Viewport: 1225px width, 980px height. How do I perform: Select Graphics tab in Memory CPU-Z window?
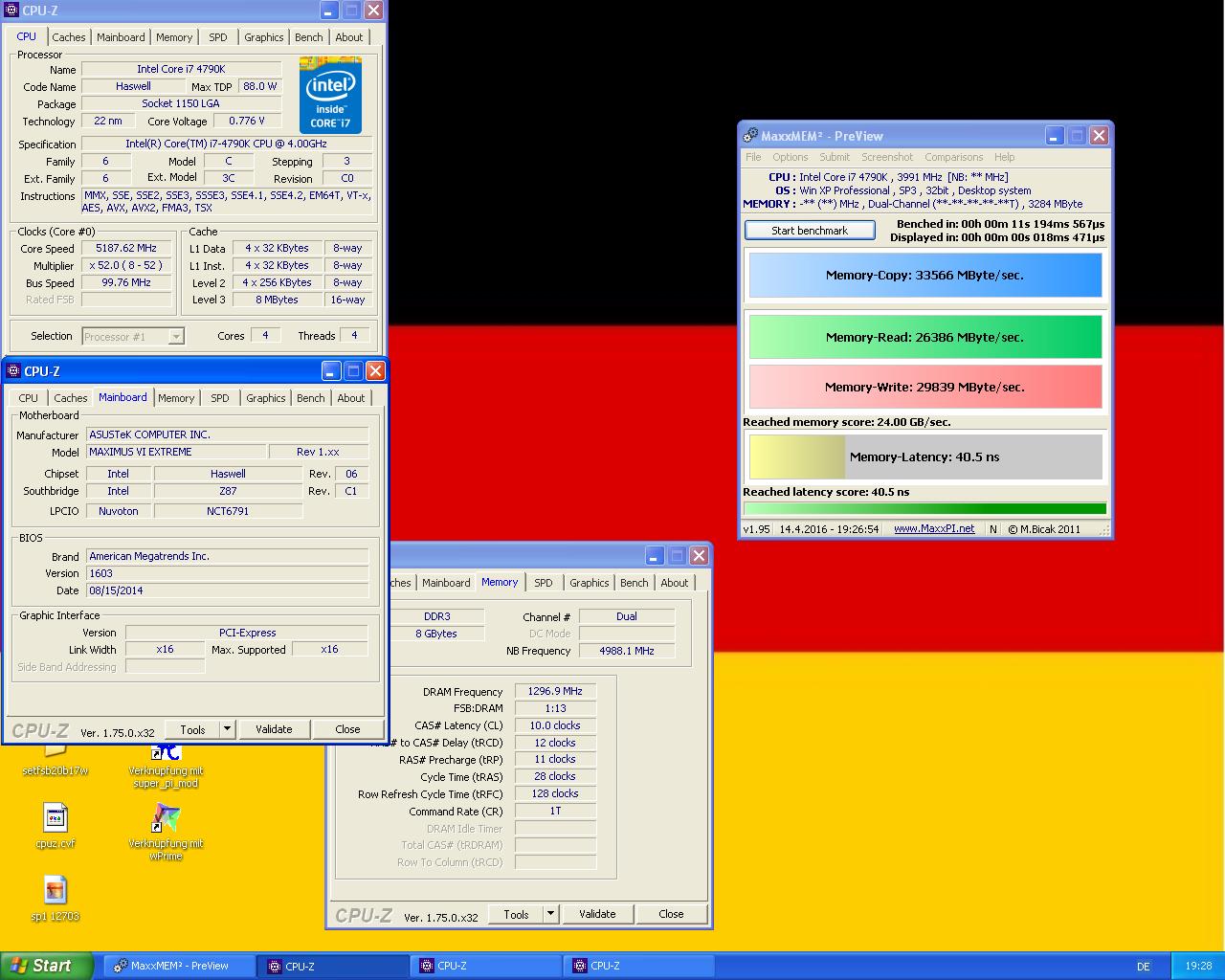(x=590, y=583)
